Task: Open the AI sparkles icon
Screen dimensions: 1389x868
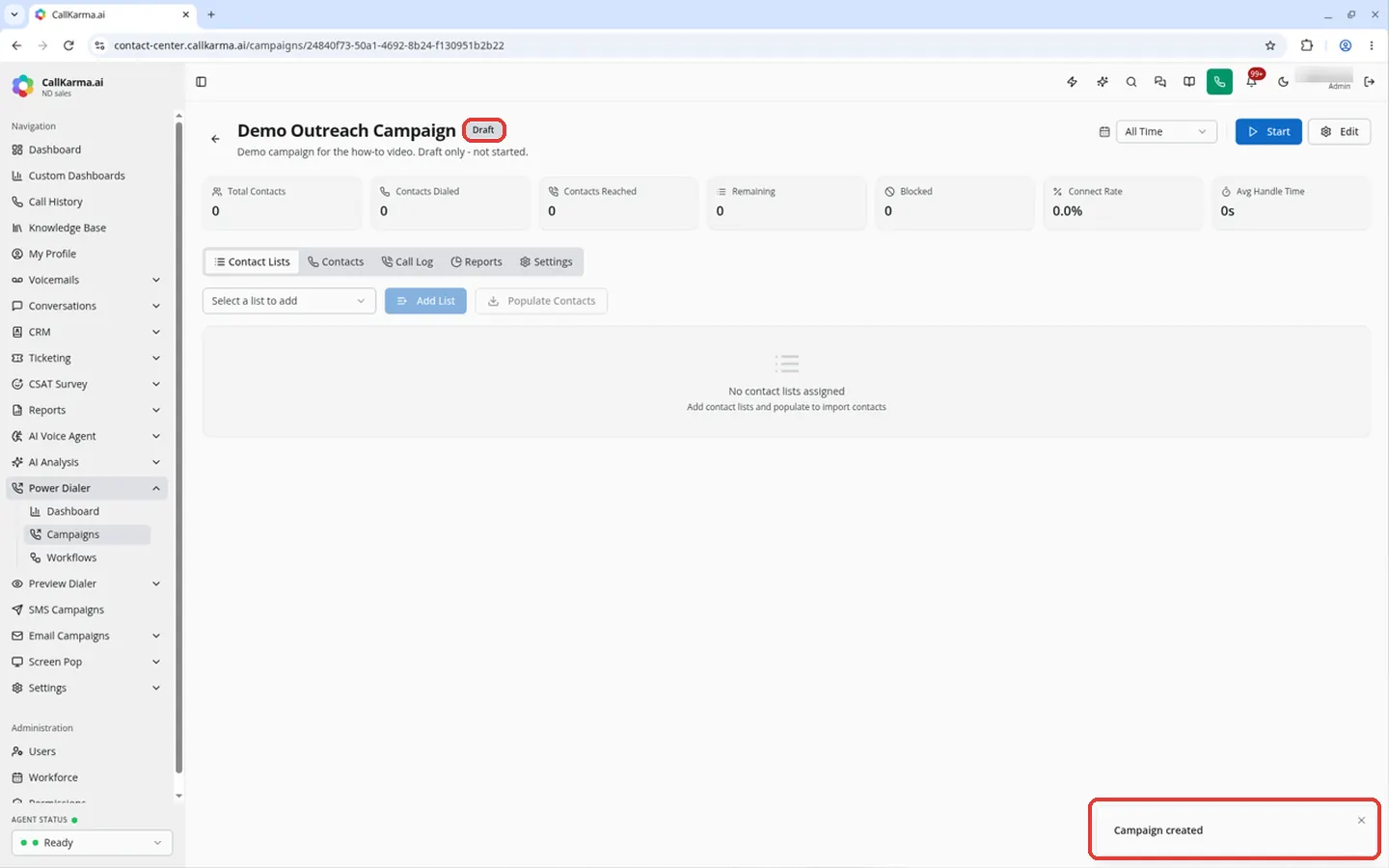Action: tap(1102, 82)
